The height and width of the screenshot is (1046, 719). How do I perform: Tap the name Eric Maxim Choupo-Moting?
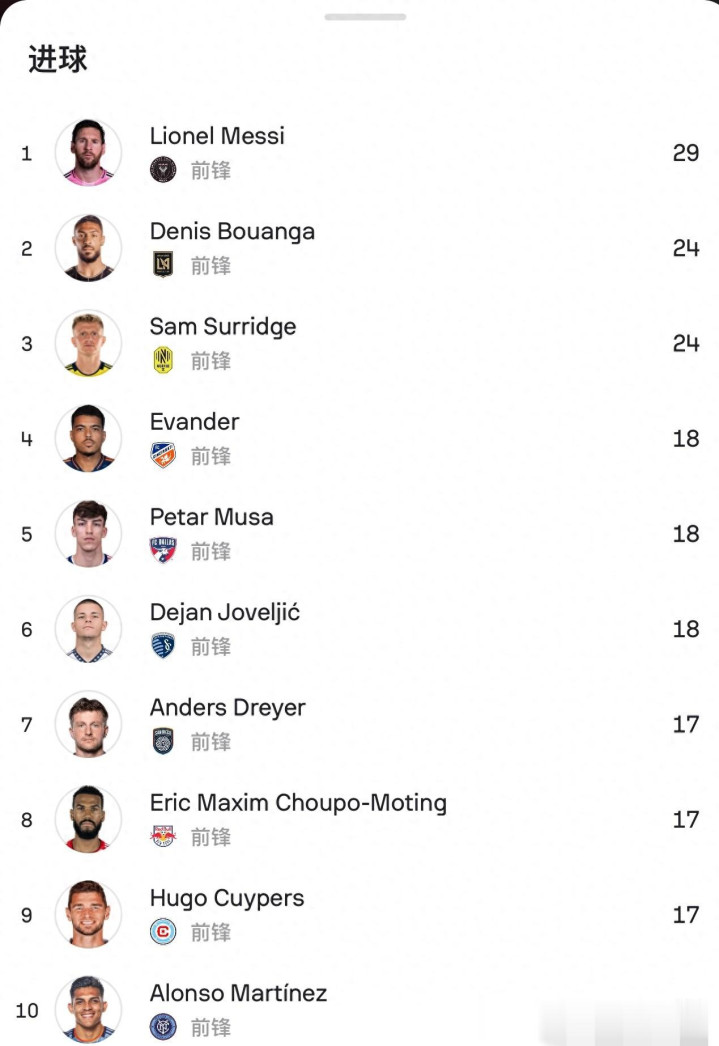pyautogui.click(x=298, y=803)
